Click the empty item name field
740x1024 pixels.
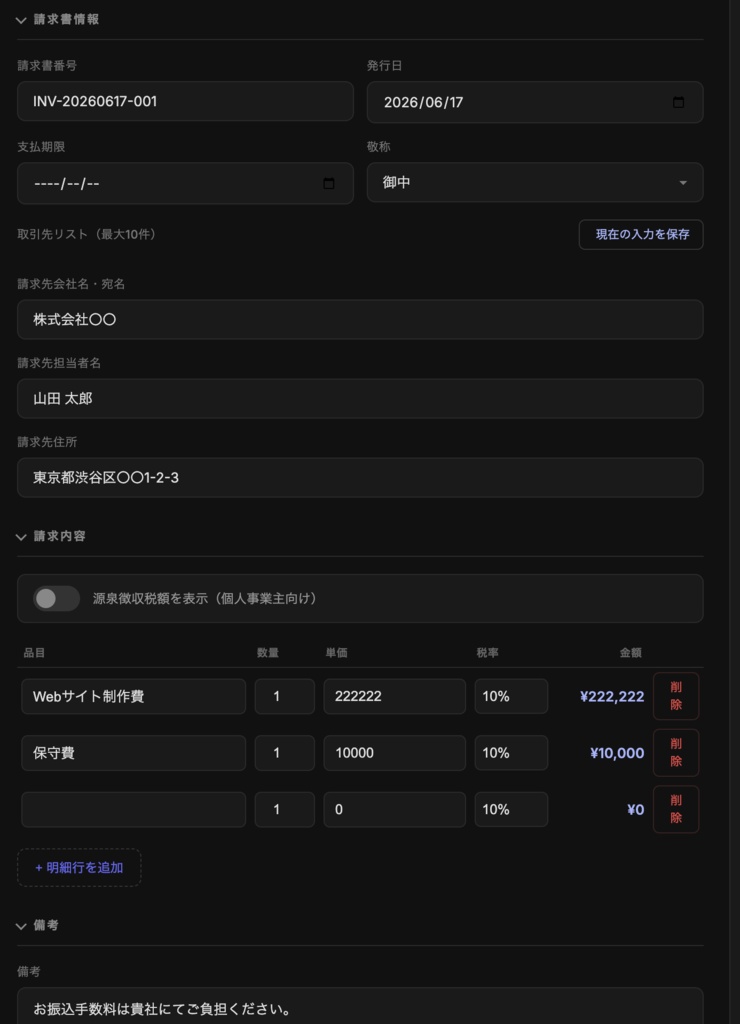pos(133,809)
